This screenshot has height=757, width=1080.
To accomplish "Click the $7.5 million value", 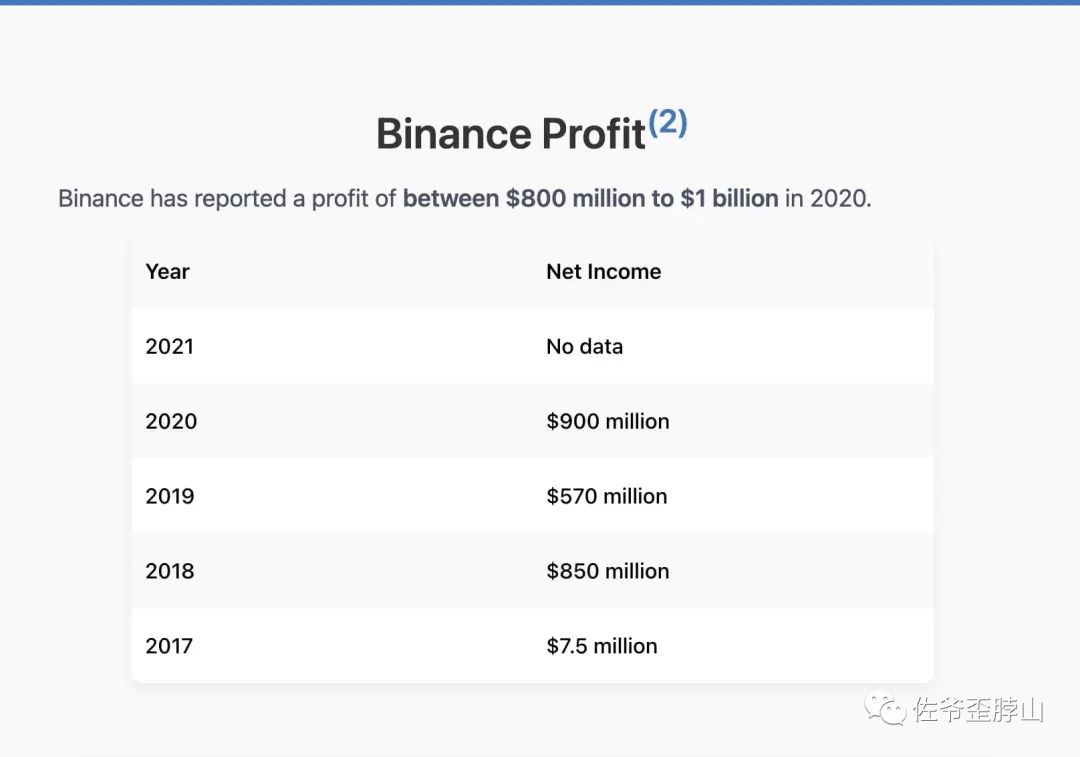I will (601, 647).
